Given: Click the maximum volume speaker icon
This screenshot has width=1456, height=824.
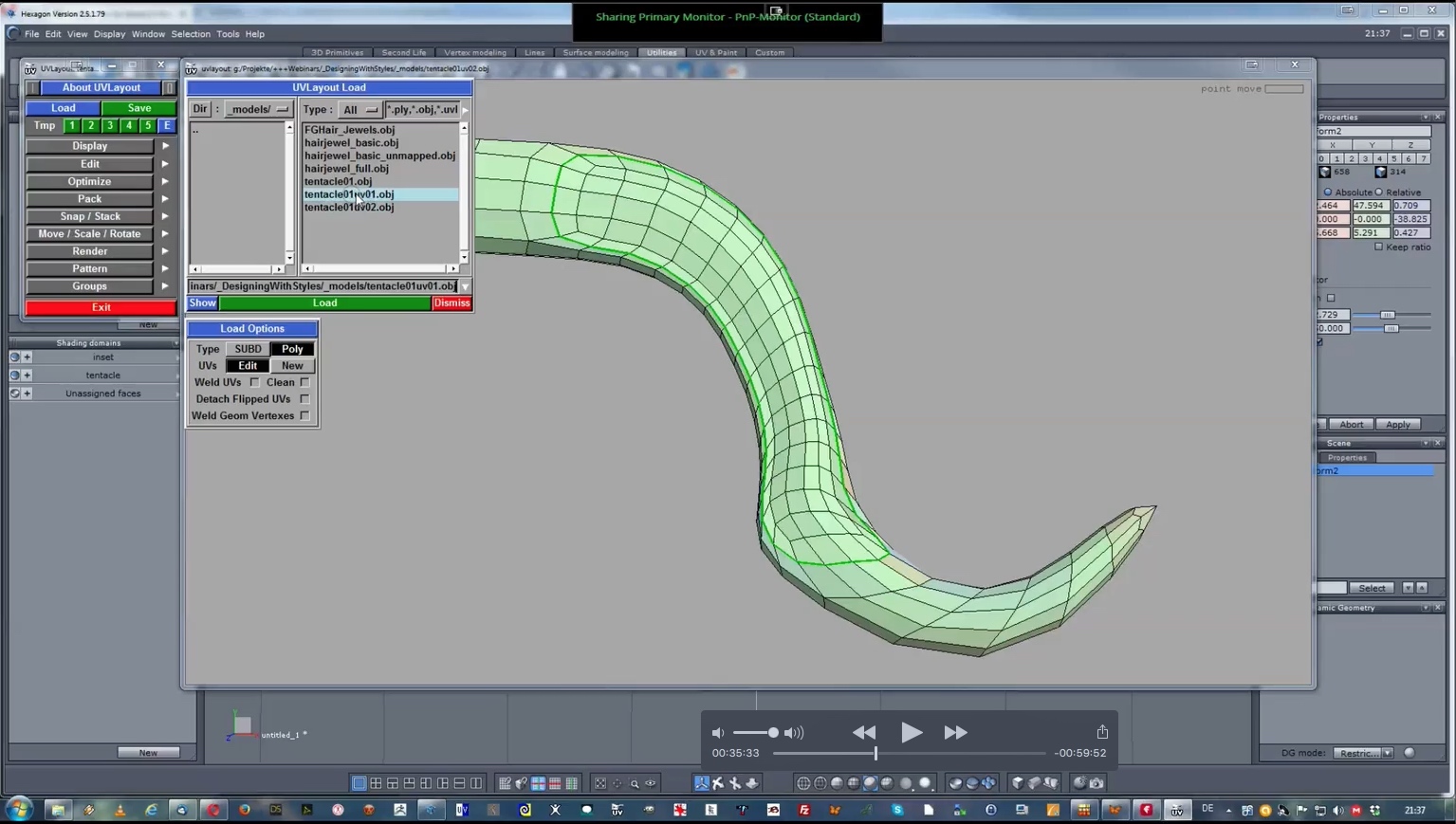Looking at the screenshot, I should [x=794, y=733].
